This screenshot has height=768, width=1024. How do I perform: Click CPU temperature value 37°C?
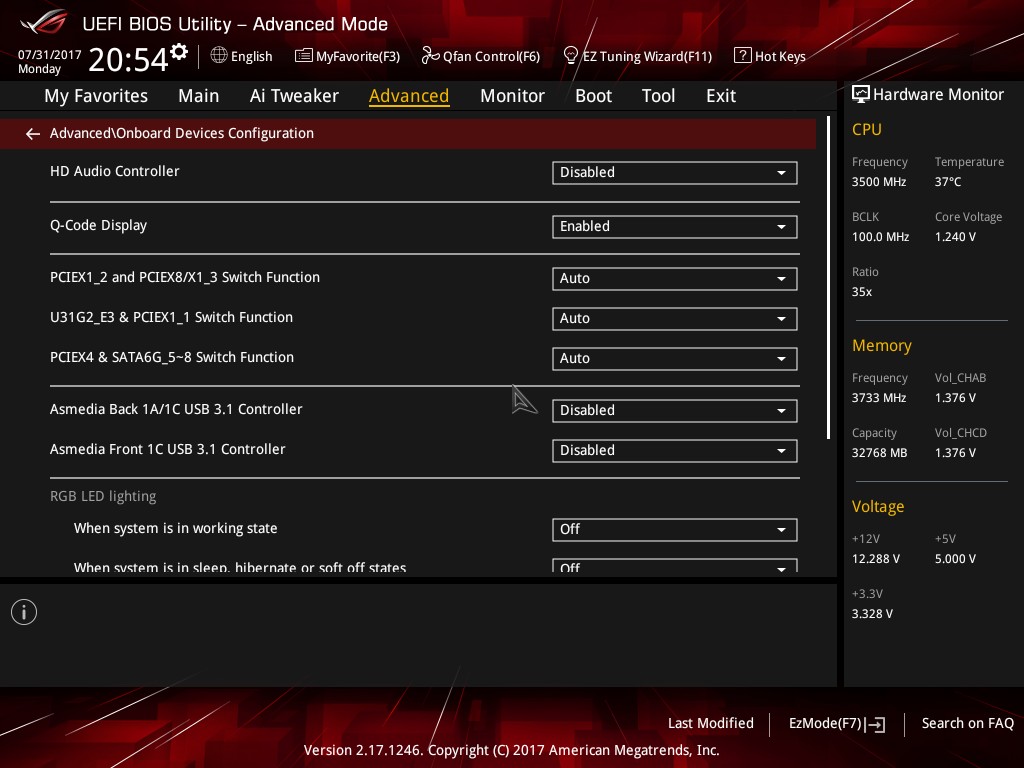(x=948, y=182)
